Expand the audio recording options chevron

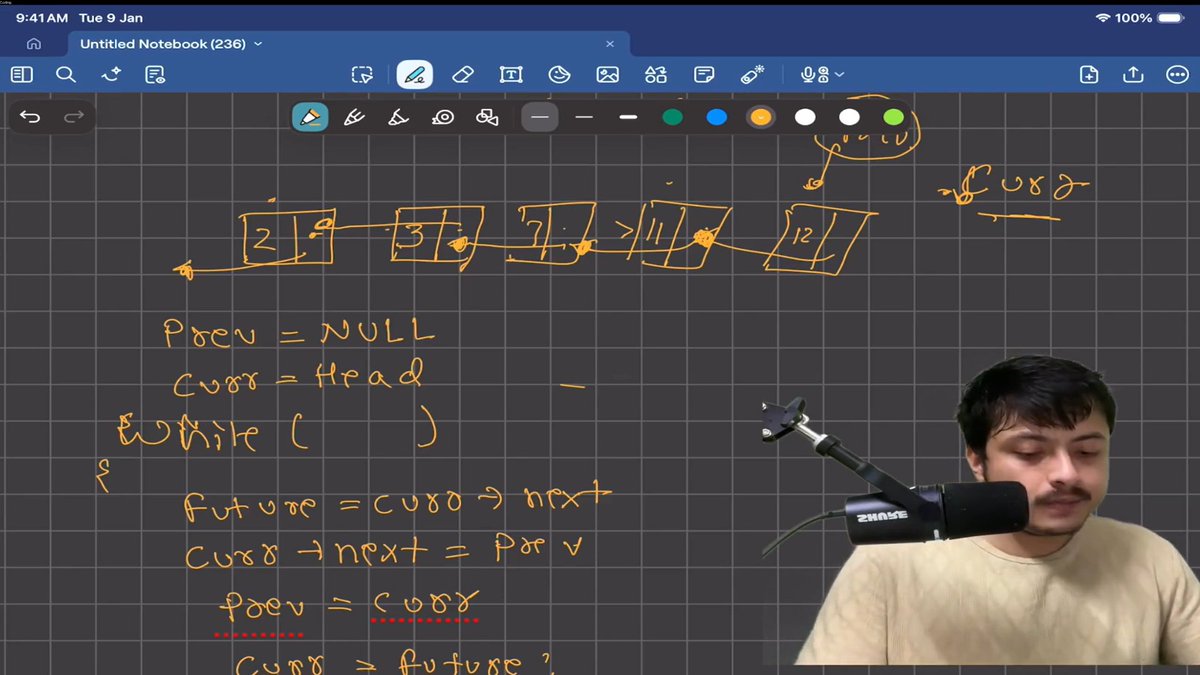coord(839,75)
